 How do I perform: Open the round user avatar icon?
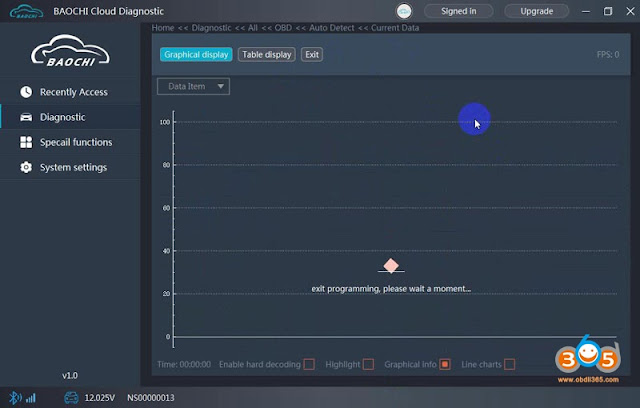(x=404, y=11)
